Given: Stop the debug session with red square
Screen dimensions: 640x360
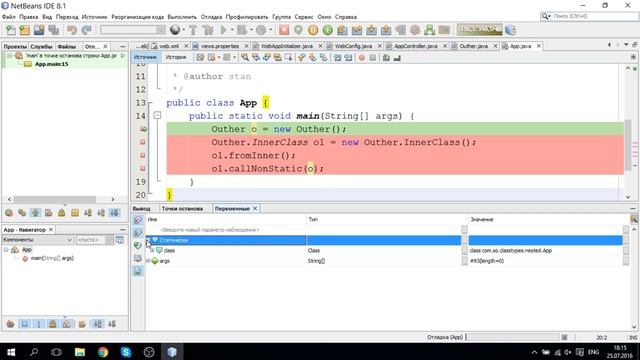Looking at the screenshot, I should tap(284, 30).
